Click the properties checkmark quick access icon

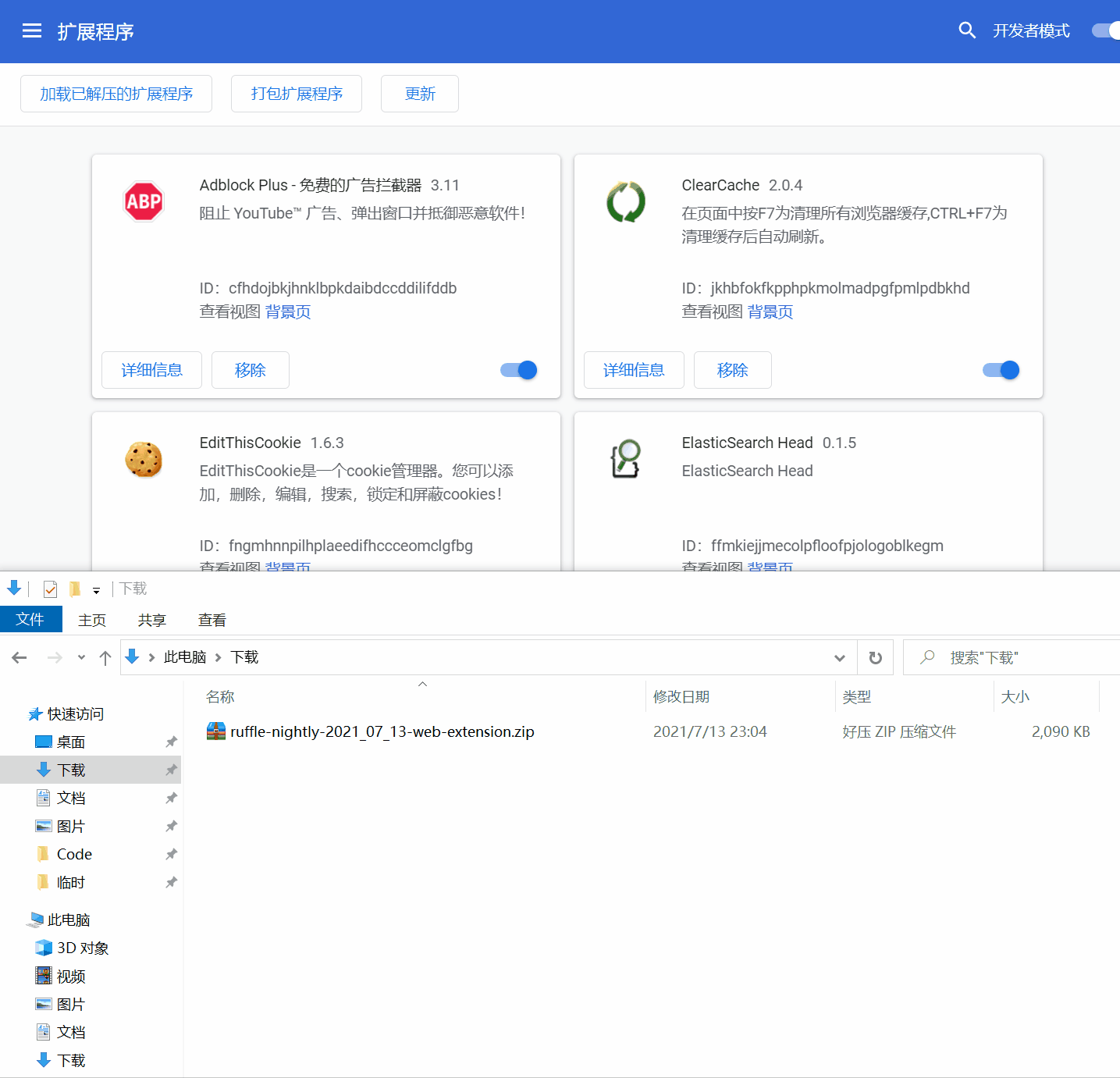[x=50, y=589]
